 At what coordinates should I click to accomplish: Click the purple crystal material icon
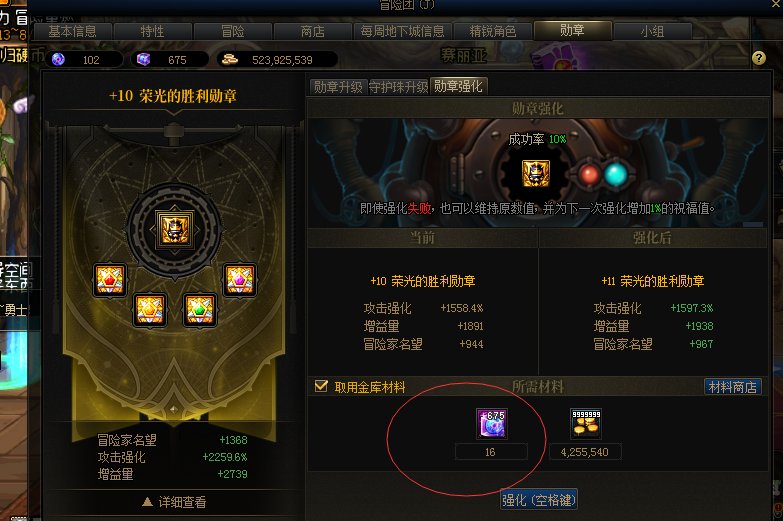492,424
